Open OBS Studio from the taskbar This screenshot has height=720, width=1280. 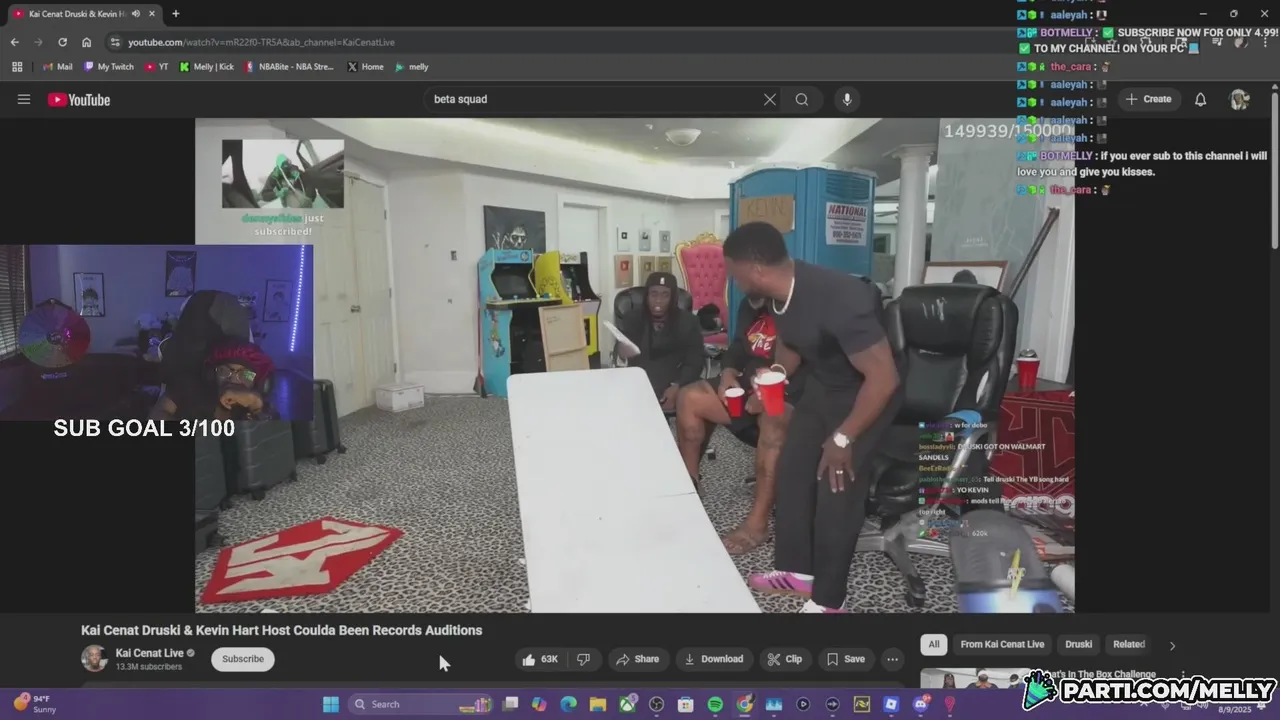click(656, 704)
